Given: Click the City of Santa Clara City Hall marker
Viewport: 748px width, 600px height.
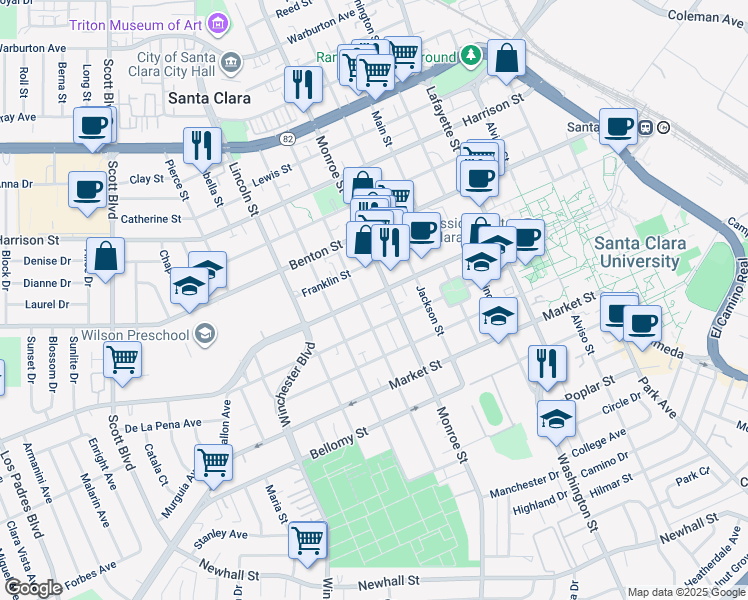Looking at the screenshot, I should [231, 63].
